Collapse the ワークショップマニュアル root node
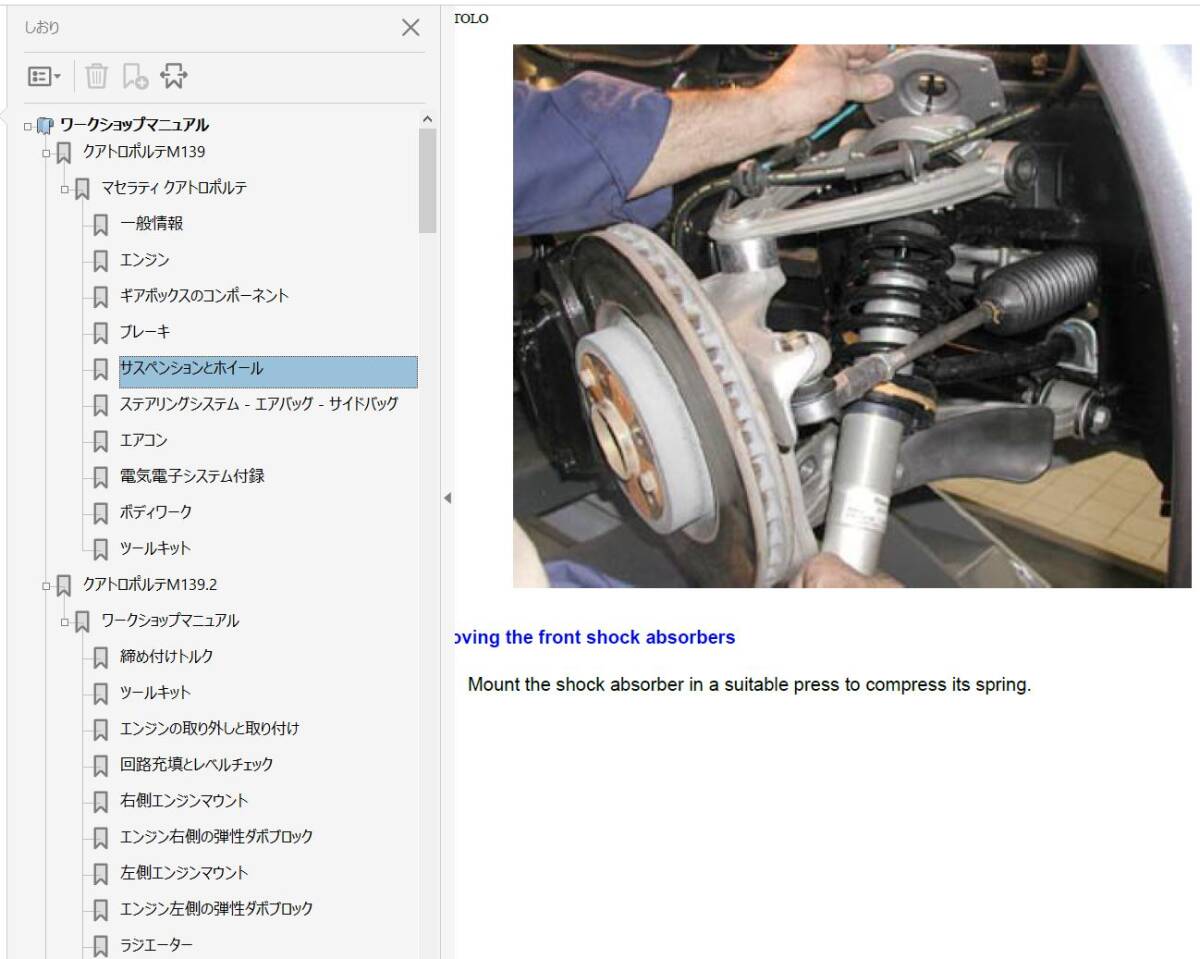The width and height of the screenshot is (1200, 959). (28, 126)
